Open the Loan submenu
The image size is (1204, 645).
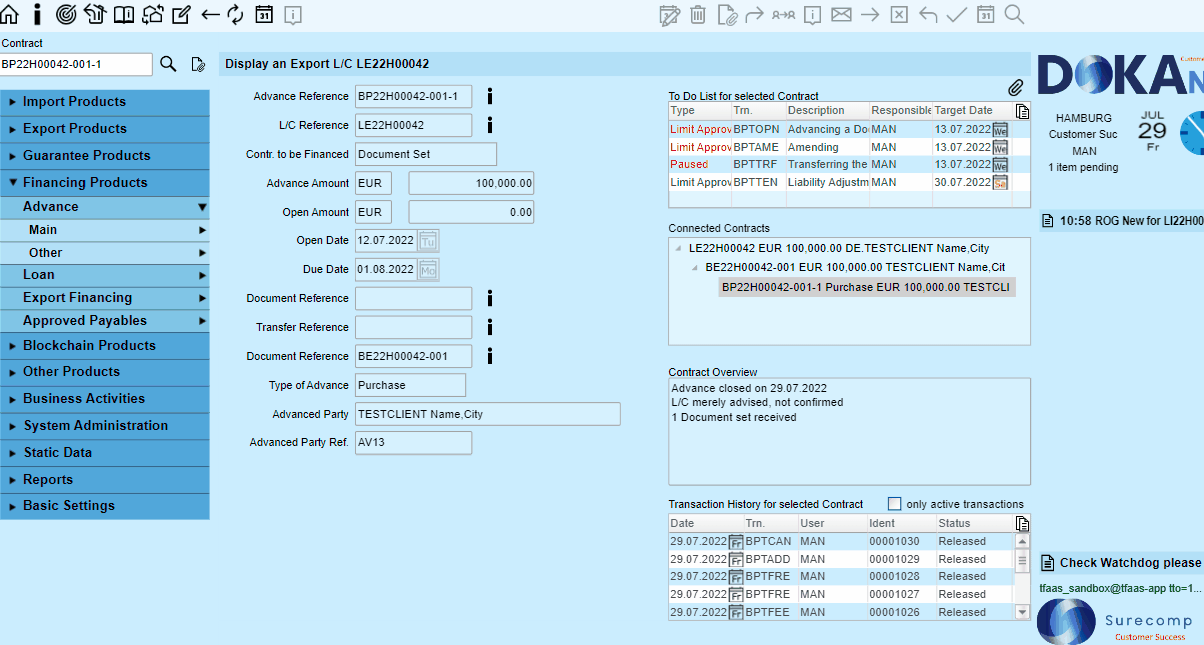point(105,275)
